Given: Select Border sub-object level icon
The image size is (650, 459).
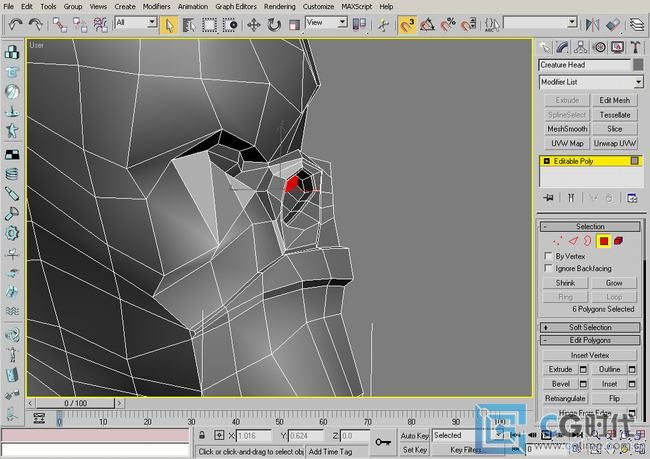Looking at the screenshot, I should 587,241.
